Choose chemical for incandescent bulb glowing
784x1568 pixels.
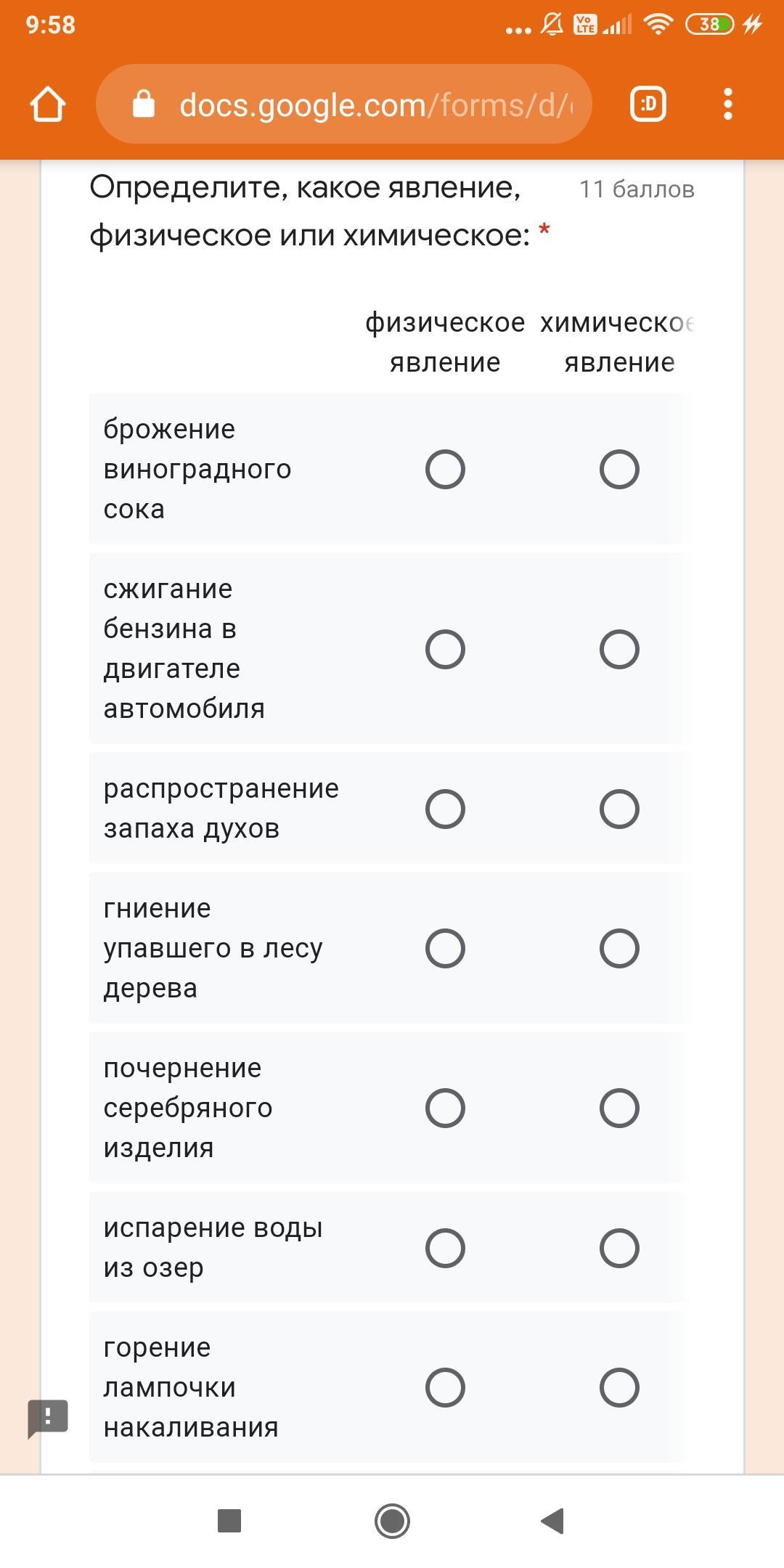[619, 1387]
